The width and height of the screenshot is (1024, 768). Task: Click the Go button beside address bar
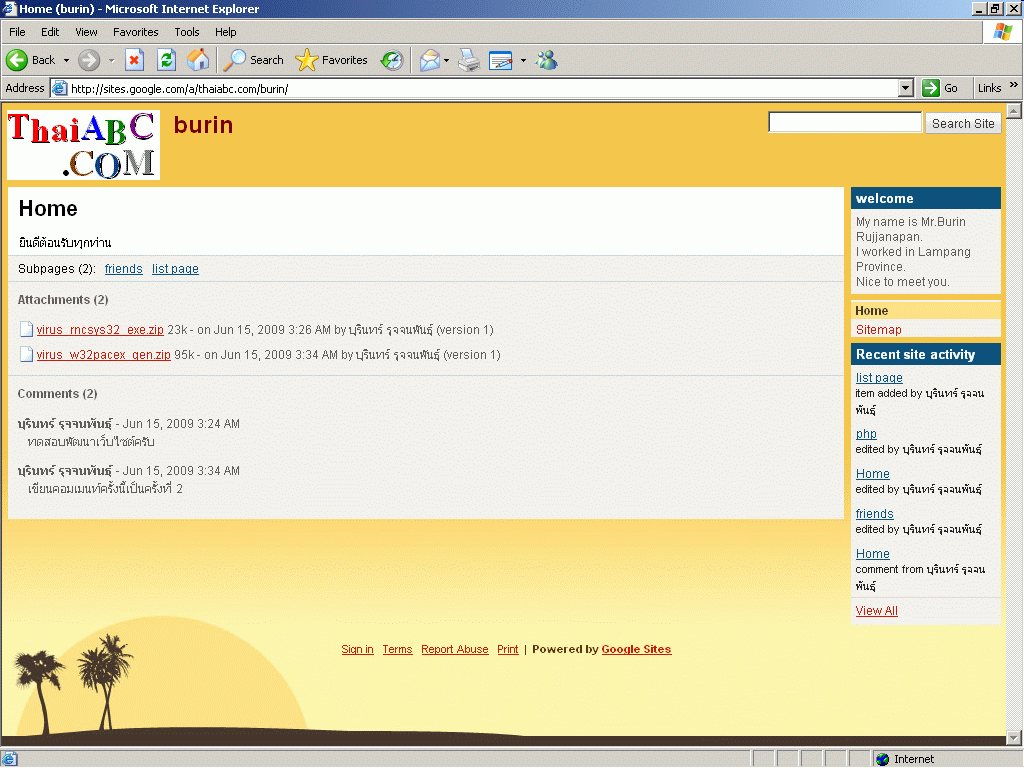point(941,88)
